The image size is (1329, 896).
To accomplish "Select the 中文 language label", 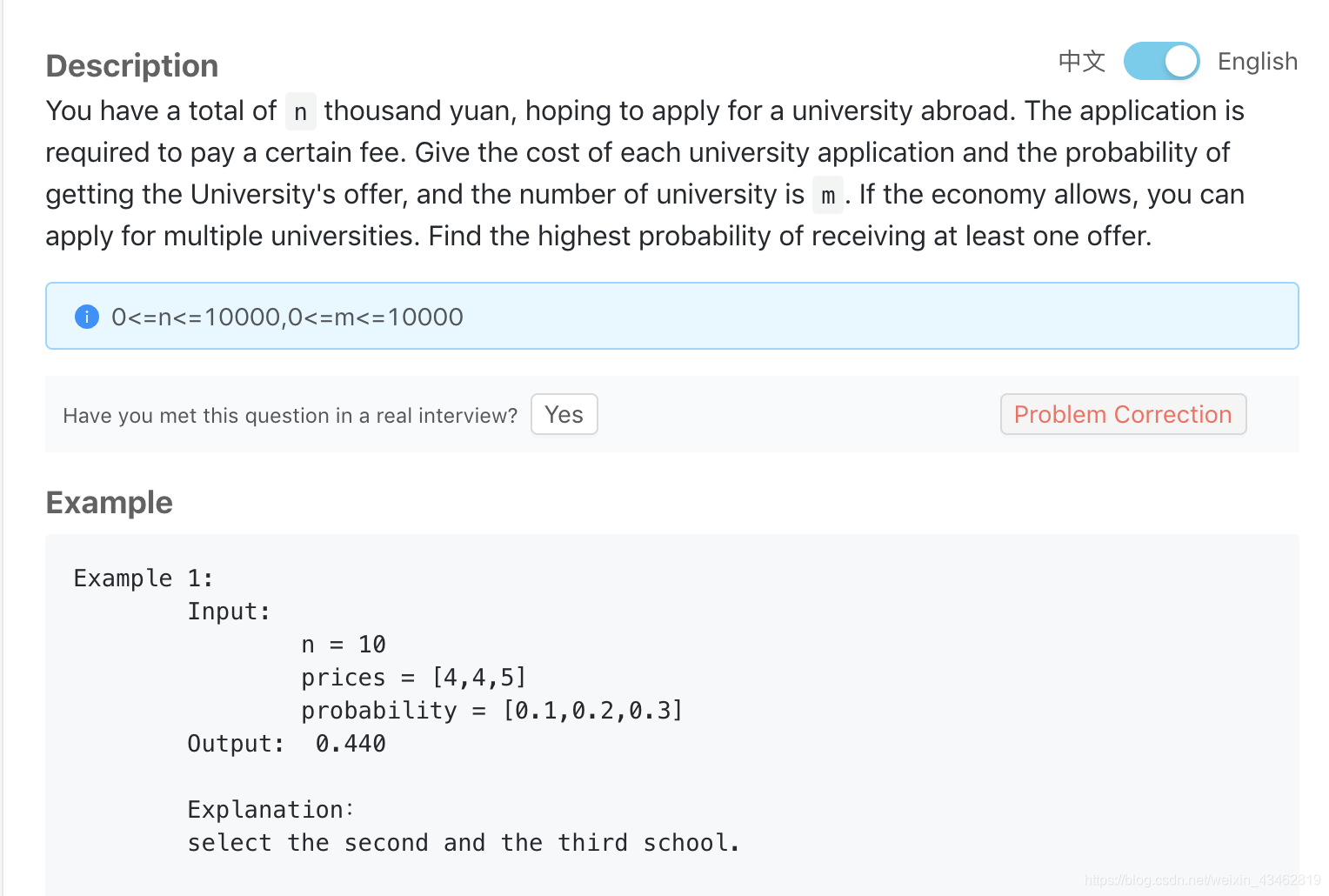I will [x=1081, y=62].
